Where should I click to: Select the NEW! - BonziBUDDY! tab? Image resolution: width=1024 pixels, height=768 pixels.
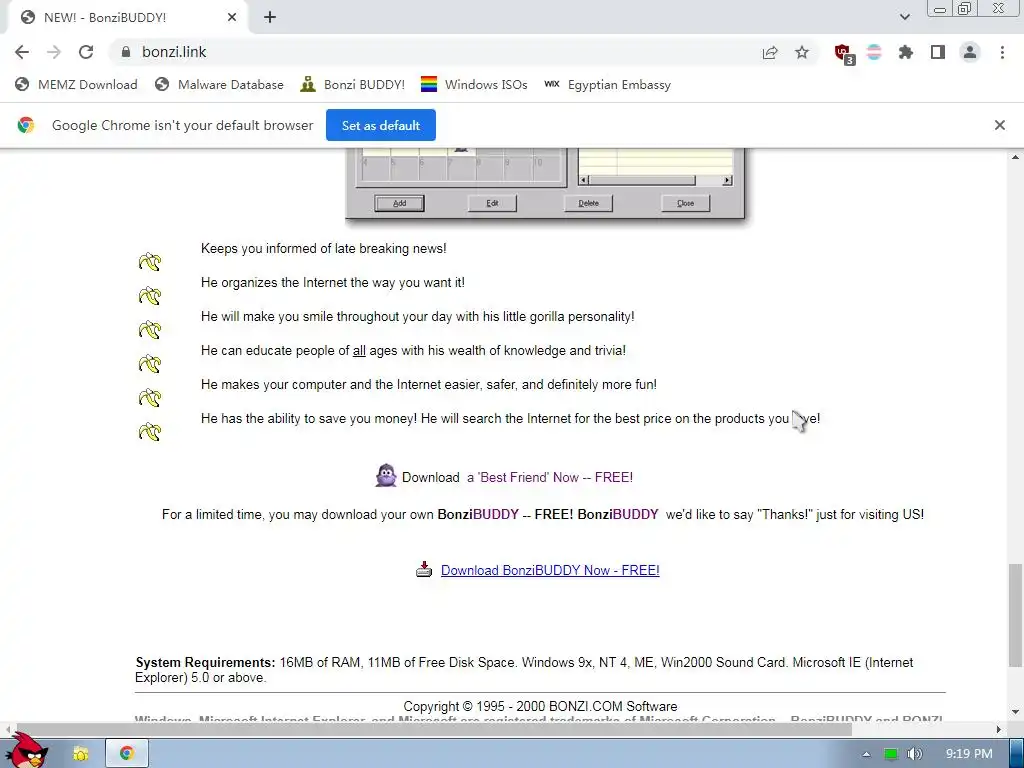point(127,18)
